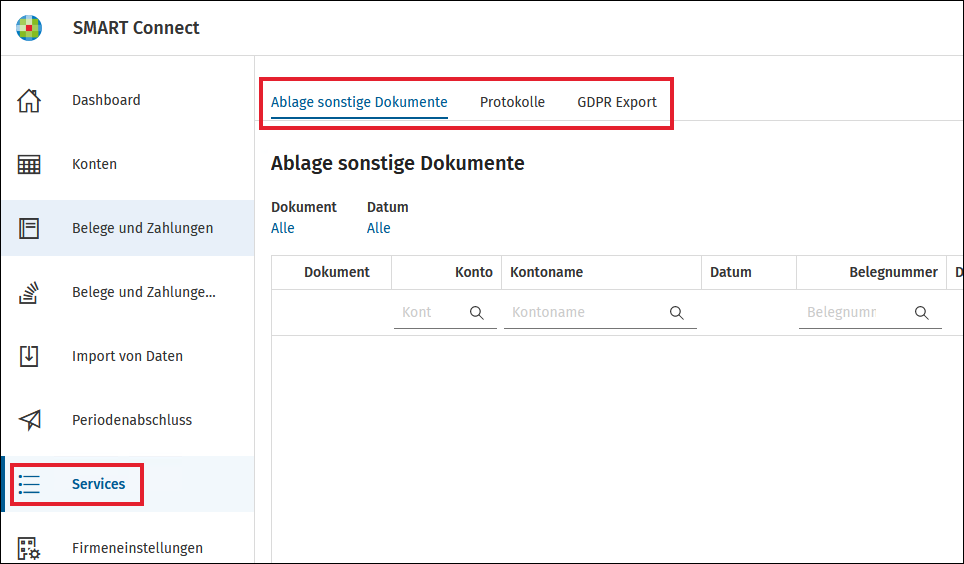Click the search magnifier in the Belegnummer filter
This screenshot has width=964, height=564.
pyautogui.click(x=922, y=312)
